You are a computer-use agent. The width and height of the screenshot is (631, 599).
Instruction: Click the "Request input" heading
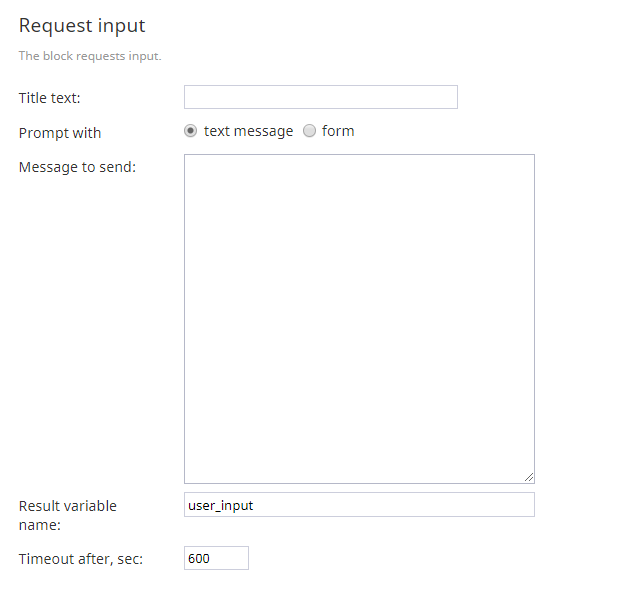pyautogui.click(x=82, y=26)
